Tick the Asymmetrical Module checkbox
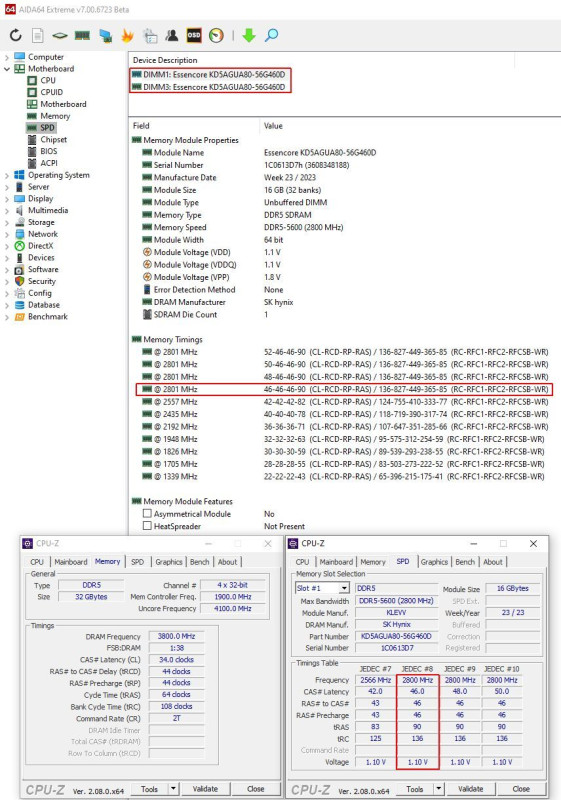This screenshot has height=800, width=561. click(147, 513)
